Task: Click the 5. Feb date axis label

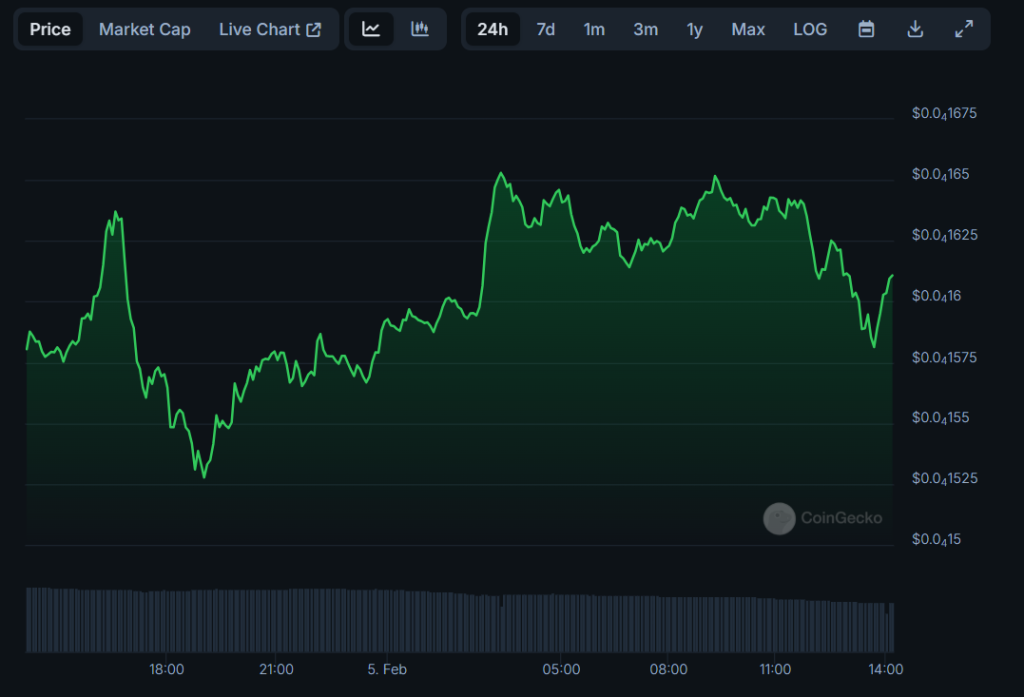Action: [x=387, y=670]
